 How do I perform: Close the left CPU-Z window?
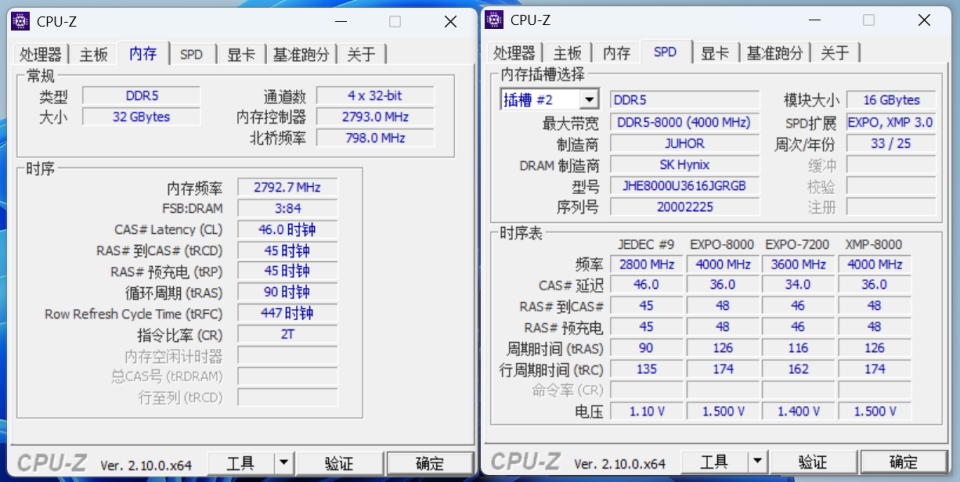click(x=451, y=21)
